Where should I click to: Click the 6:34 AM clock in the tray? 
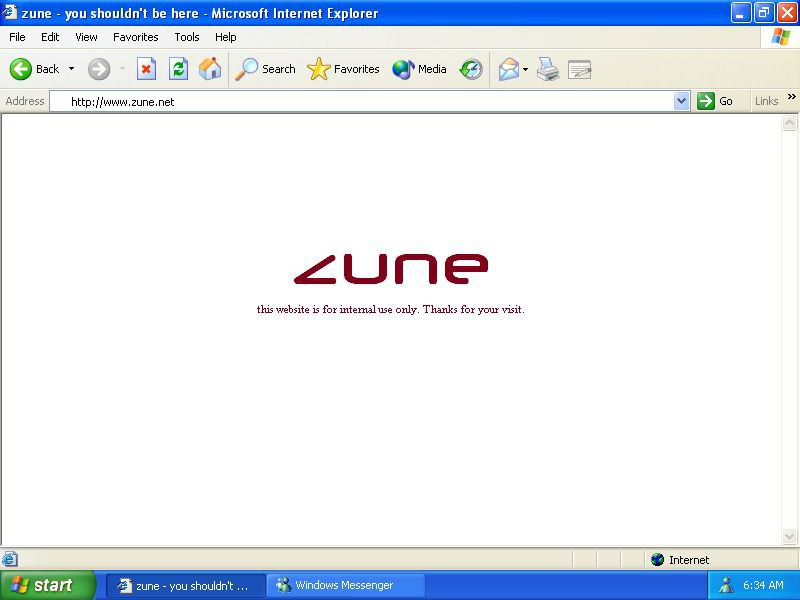point(763,585)
